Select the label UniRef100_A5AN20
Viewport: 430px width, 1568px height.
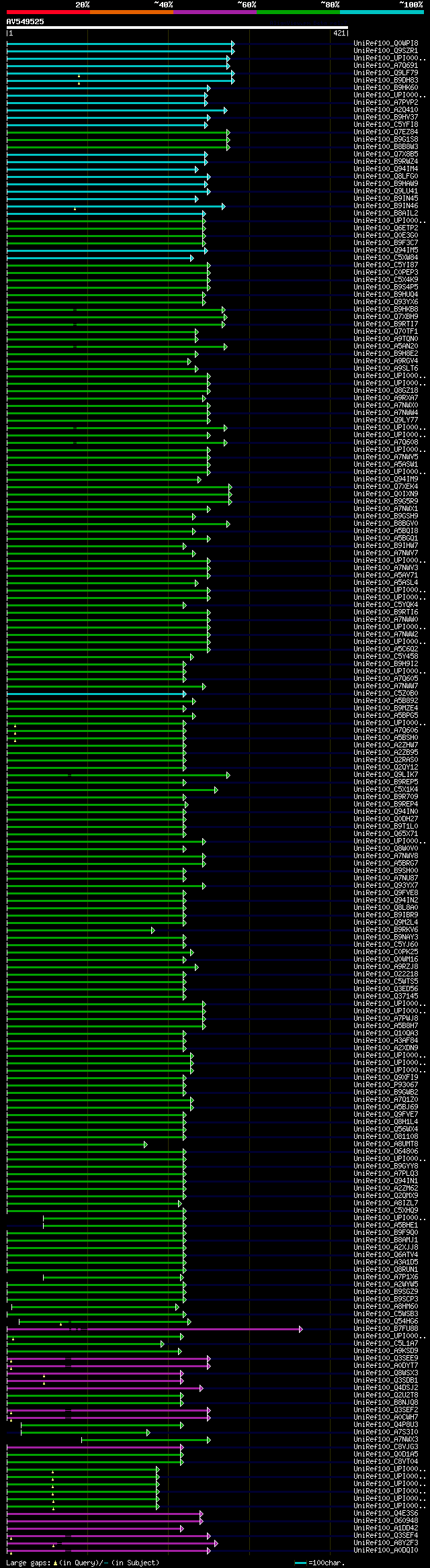click(386, 347)
